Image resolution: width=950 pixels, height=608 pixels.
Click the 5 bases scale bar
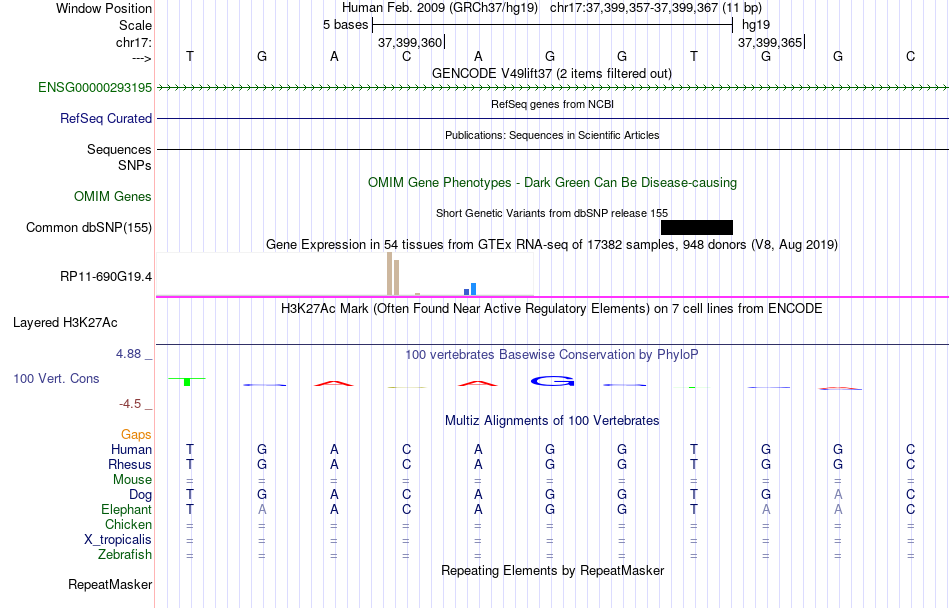point(553,25)
